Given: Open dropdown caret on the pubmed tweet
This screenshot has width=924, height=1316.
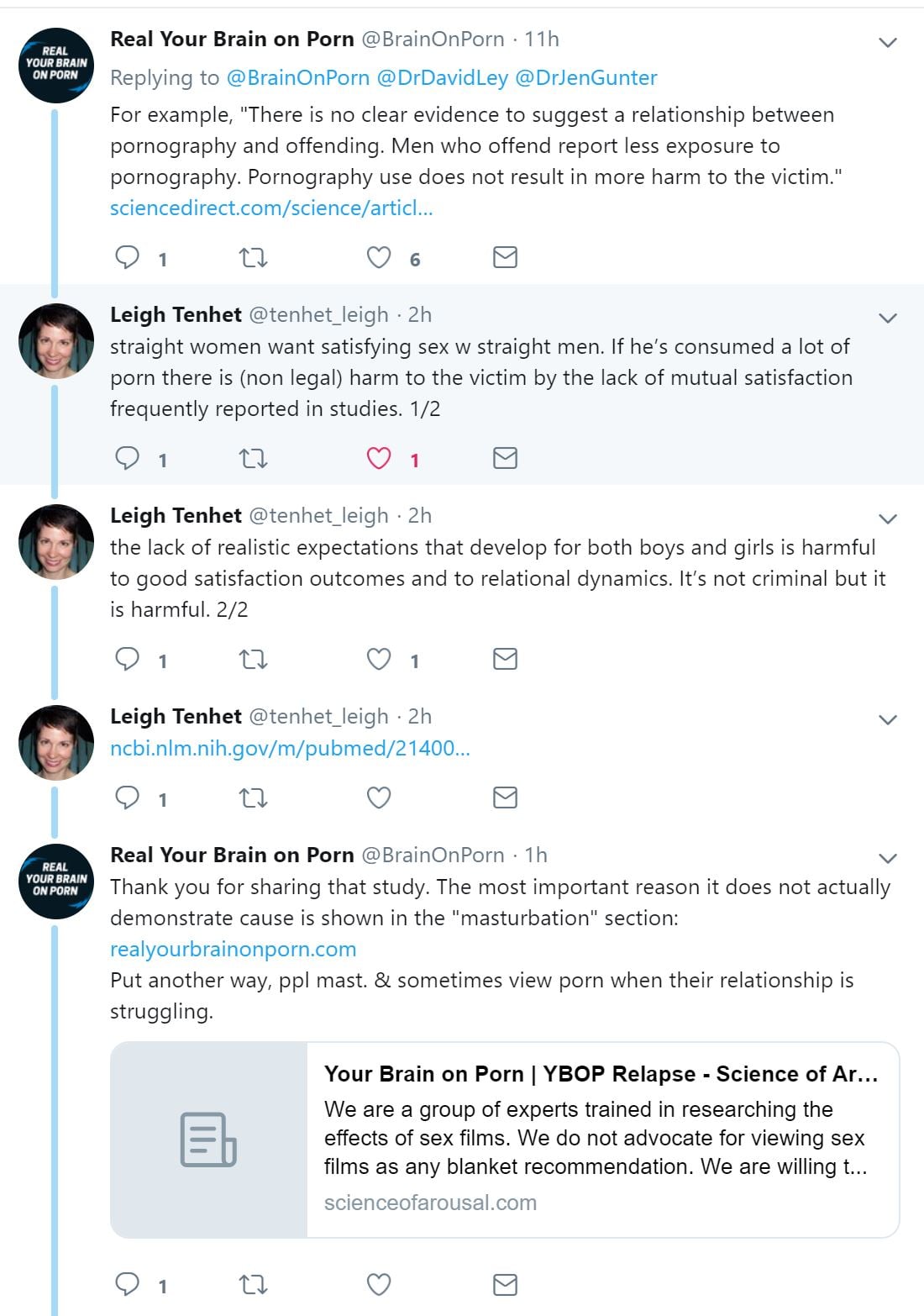Looking at the screenshot, I should coord(888,719).
